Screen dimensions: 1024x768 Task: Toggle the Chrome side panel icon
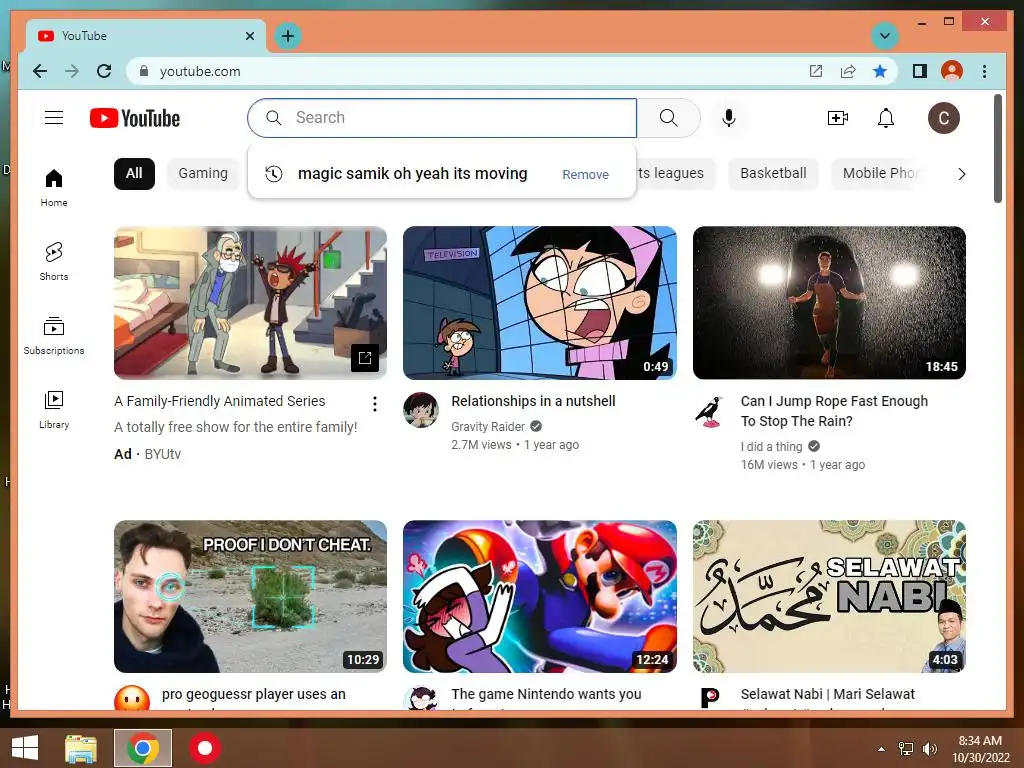click(x=920, y=71)
